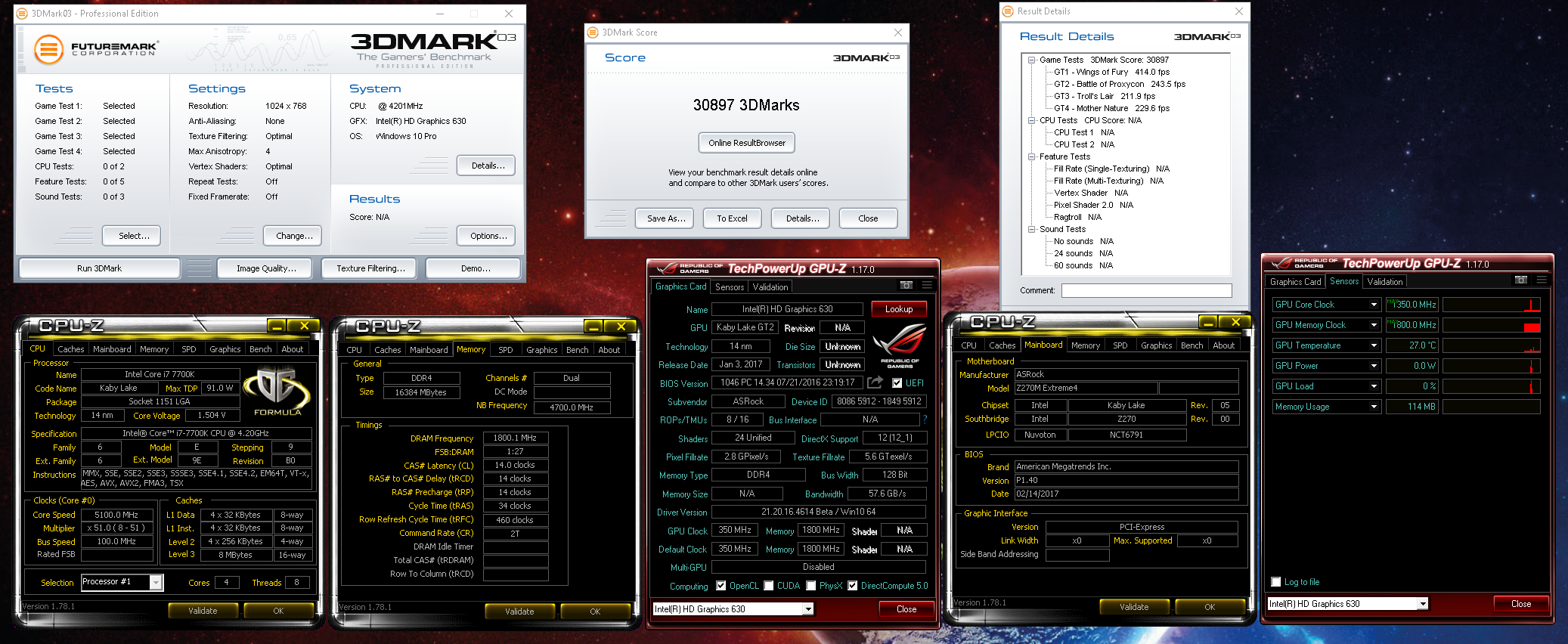This screenshot has width=1568, height=644.
Task: Click 3DMark Score window title icon
Action: tap(593, 33)
